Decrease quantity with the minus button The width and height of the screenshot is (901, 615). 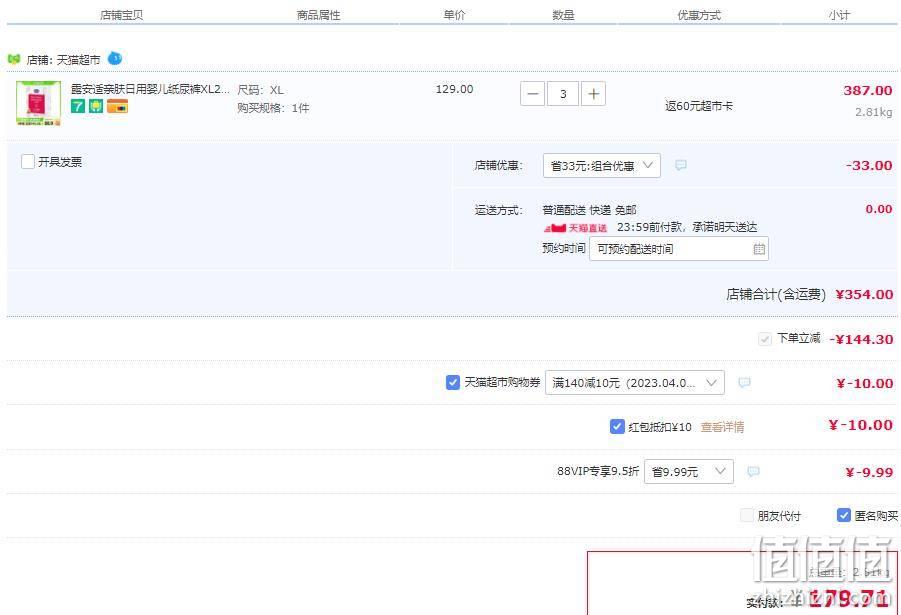point(533,94)
